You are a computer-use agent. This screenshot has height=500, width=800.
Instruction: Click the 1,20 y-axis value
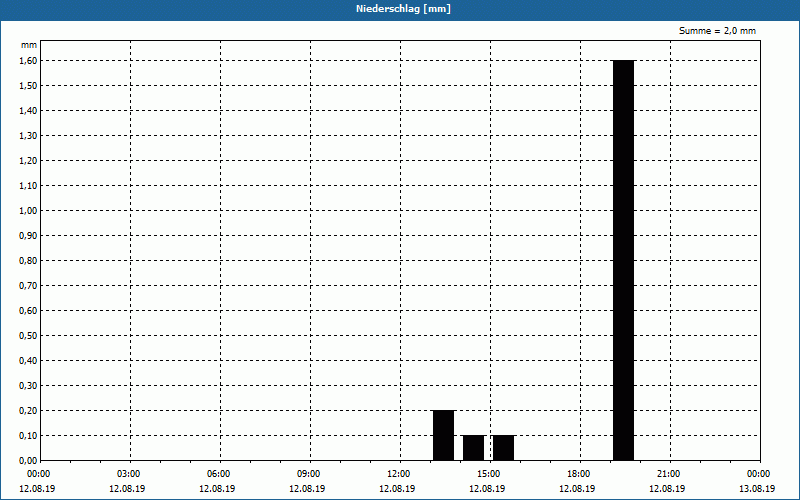coord(28,160)
